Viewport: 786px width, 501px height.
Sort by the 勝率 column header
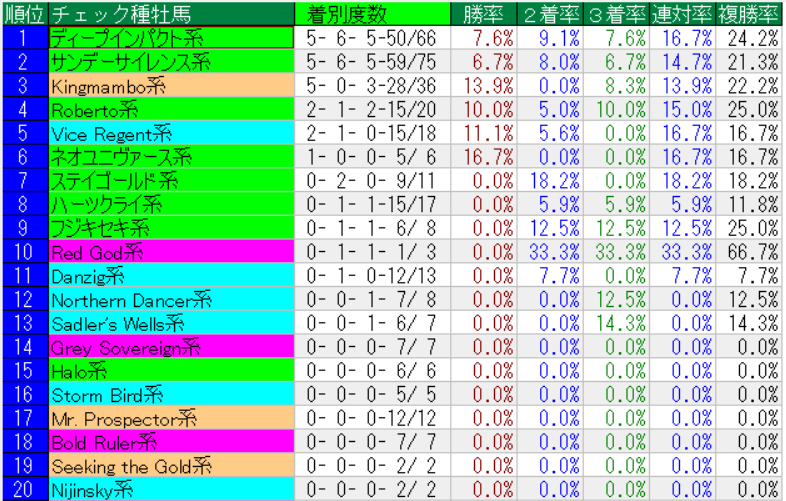coord(483,14)
